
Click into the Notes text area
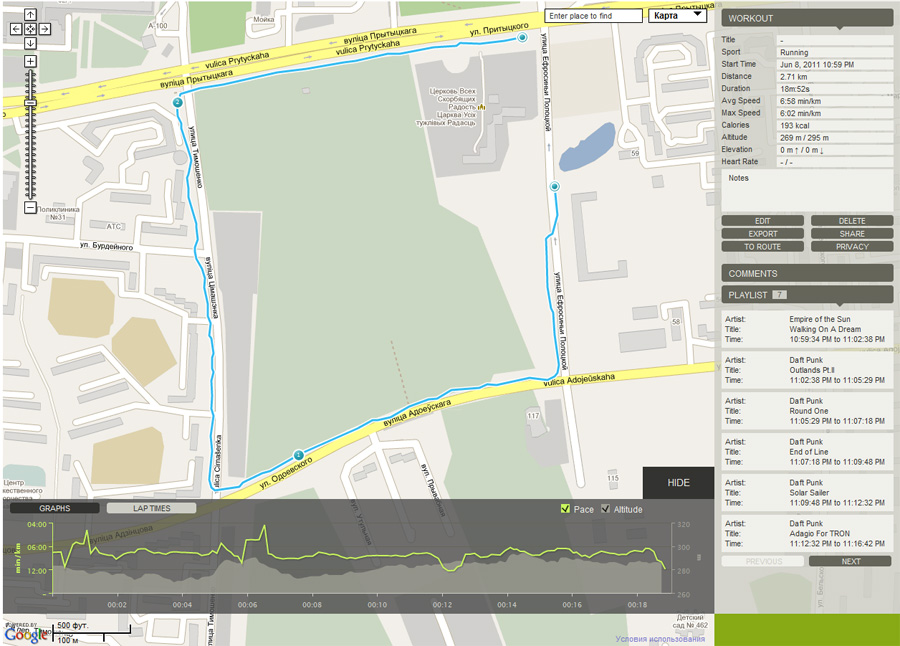[807, 191]
